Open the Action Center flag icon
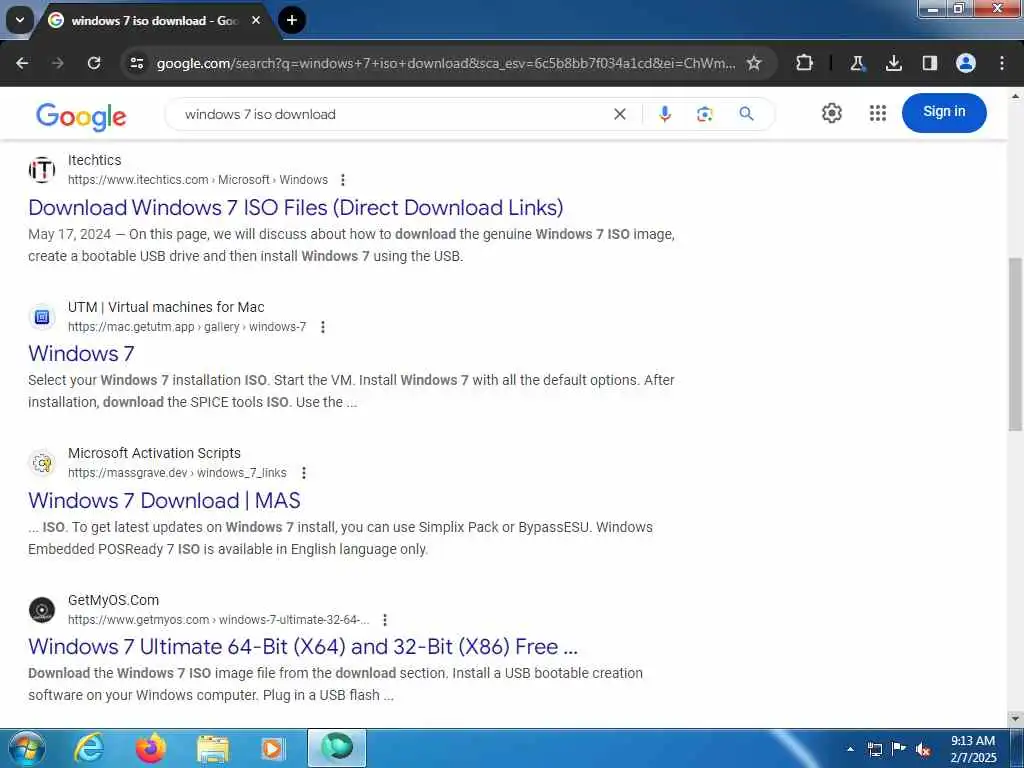This screenshot has height=768, width=1024. (899, 749)
